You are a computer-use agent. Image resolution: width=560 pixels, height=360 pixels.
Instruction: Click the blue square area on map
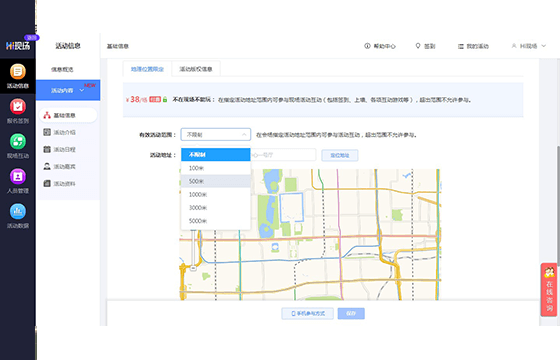click(291, 208)
